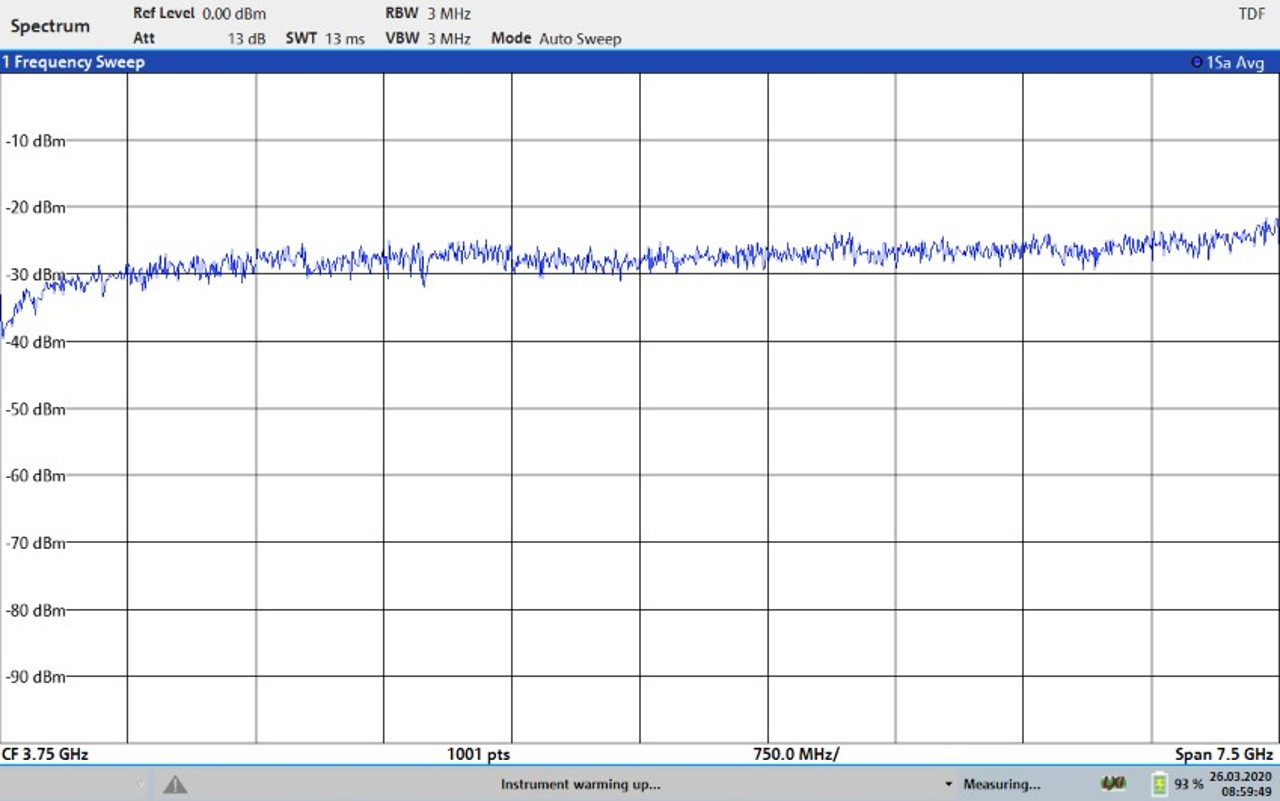Click the TDF indicator label

(1251, 14)
